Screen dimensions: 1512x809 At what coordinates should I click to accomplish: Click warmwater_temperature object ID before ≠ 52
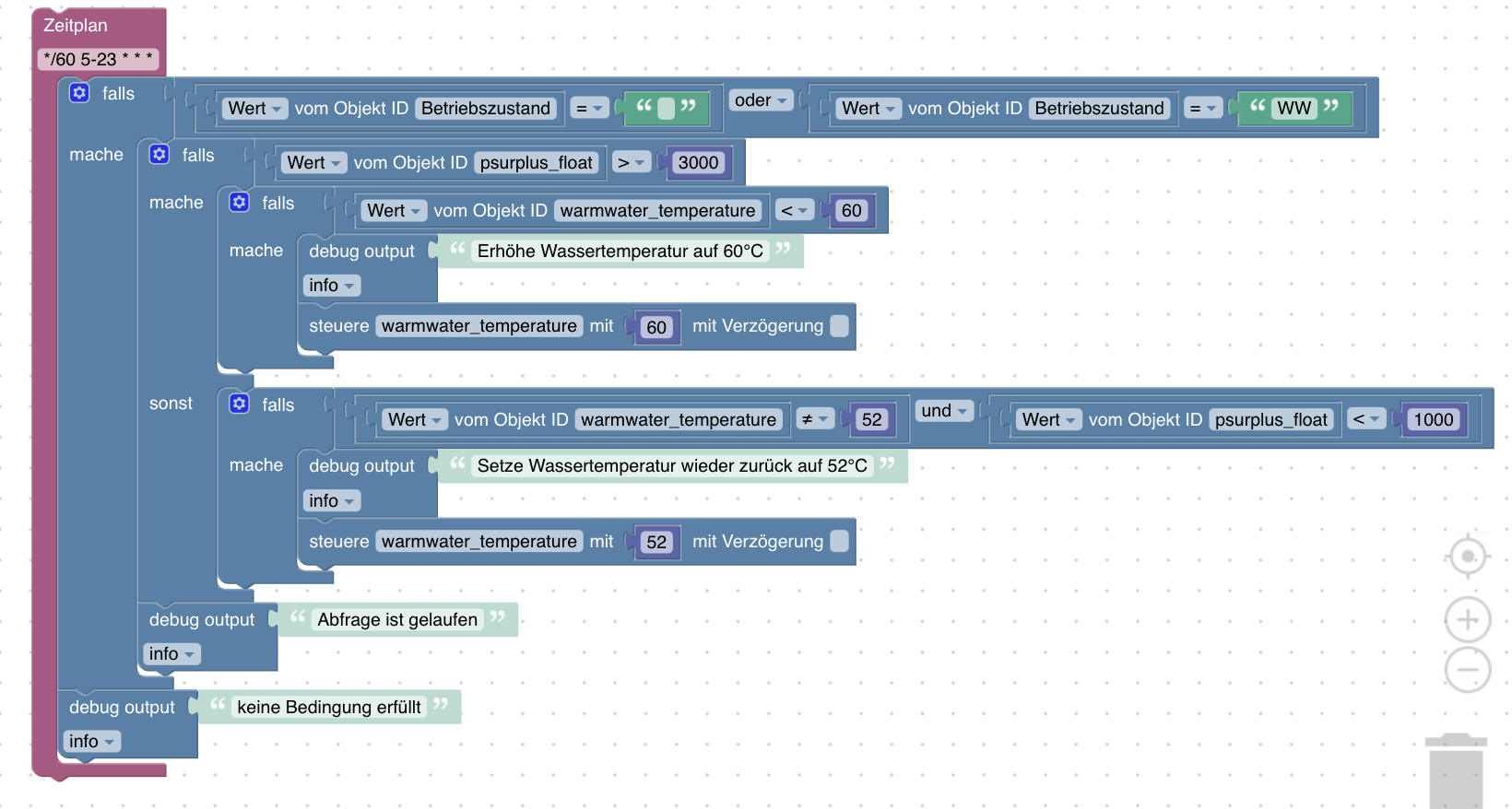click(x=679, y=420)
